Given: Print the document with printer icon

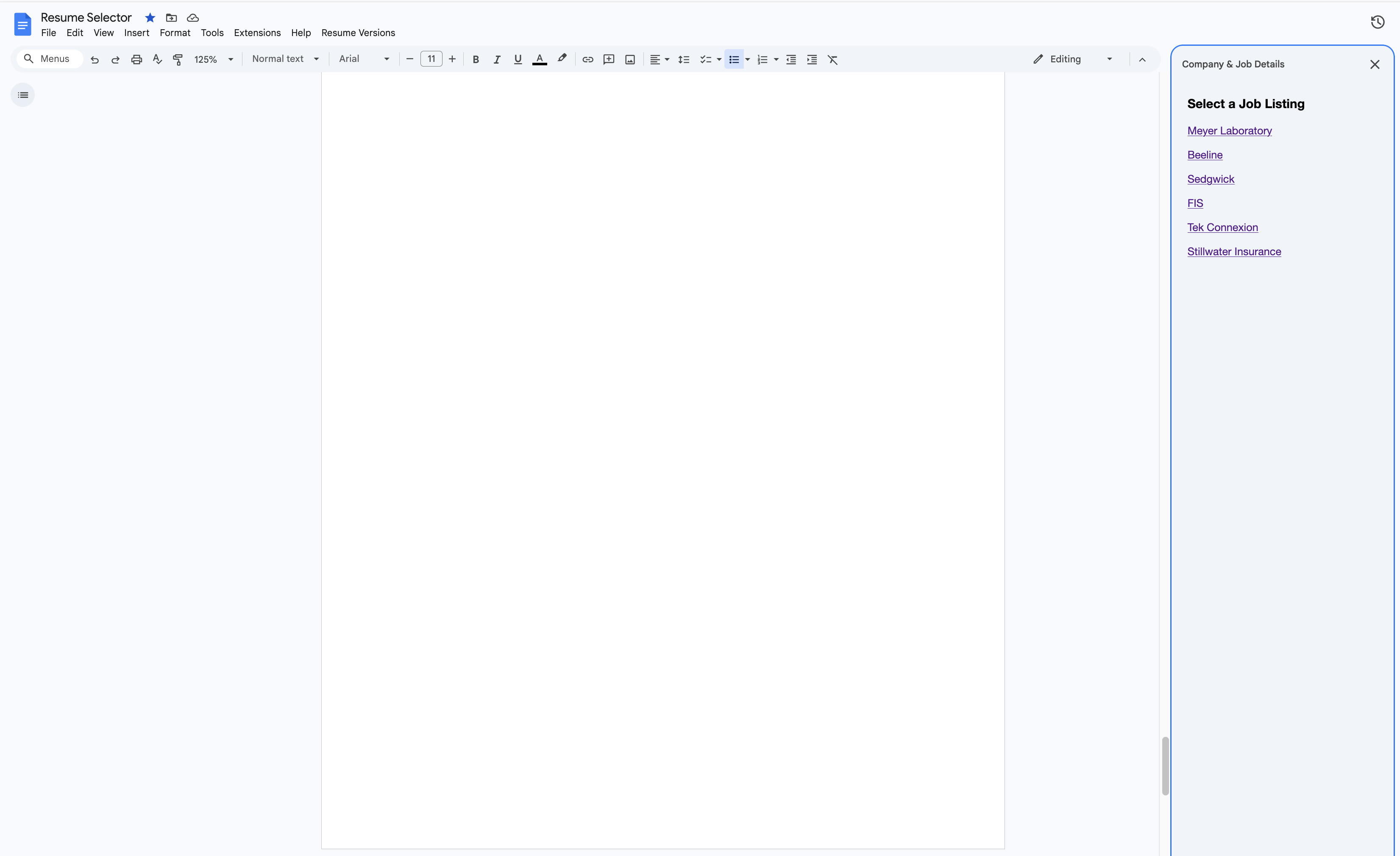Looking at the screenshot, I should [x=136, y=59].
